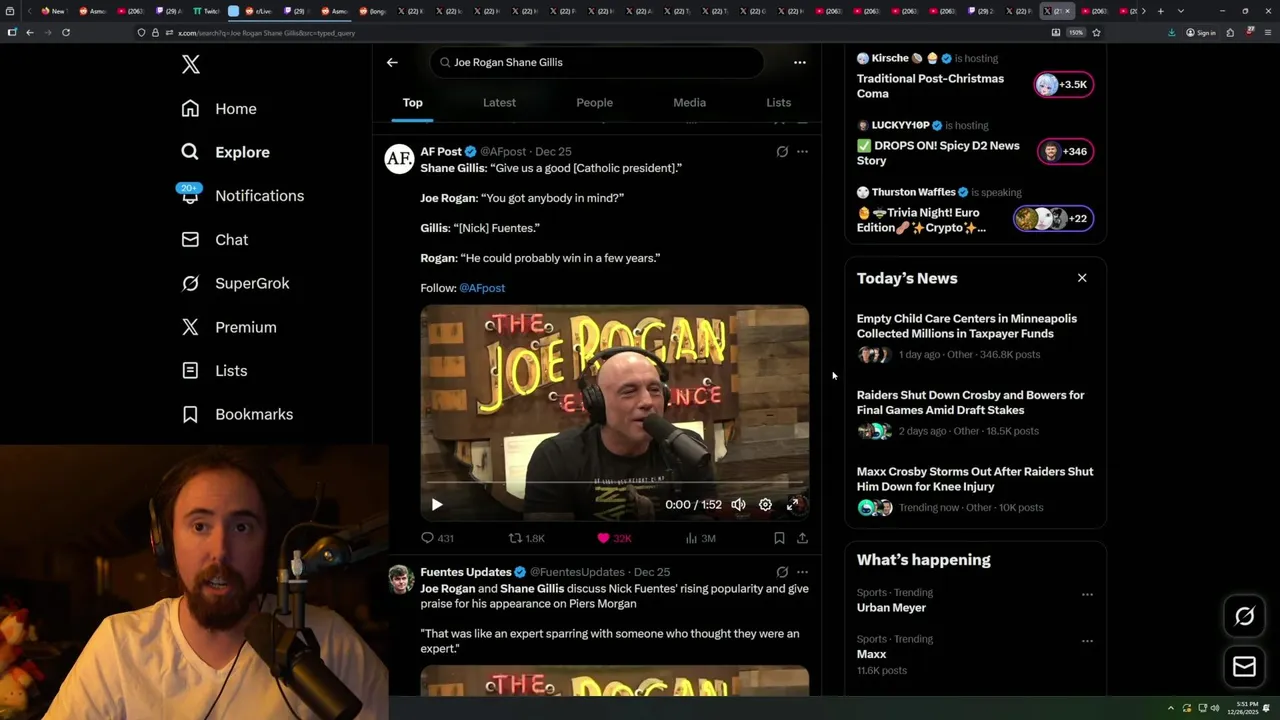Open Home from the sidebar

pyautogui.click(x=219, y=109)
